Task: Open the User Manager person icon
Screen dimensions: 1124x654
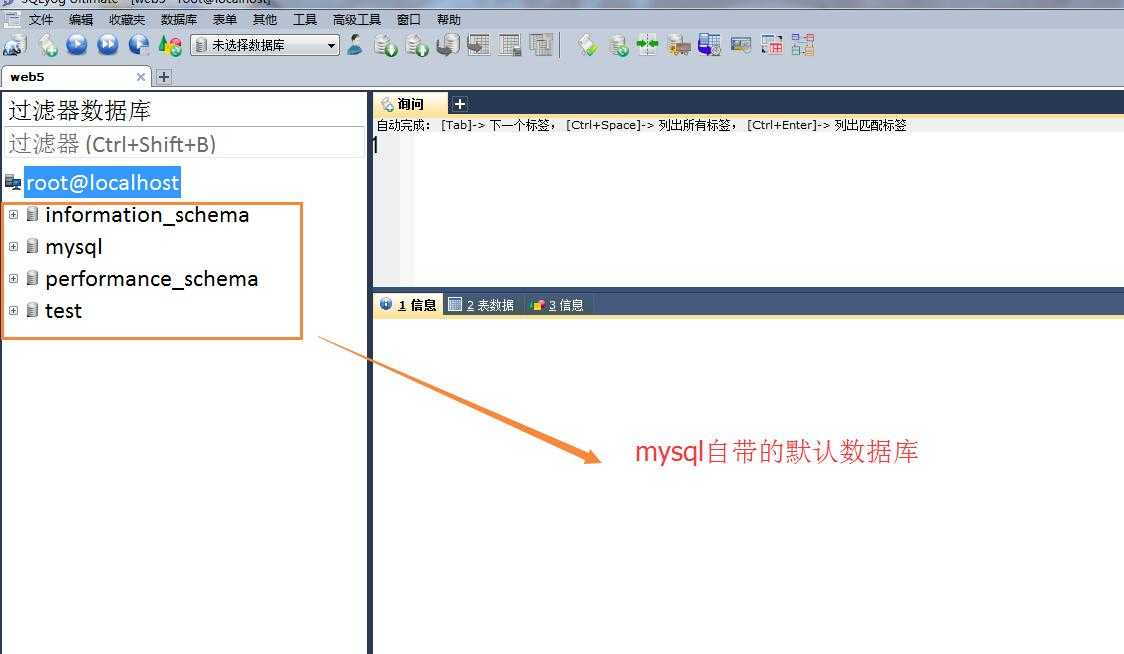Action: coord(354,45)
